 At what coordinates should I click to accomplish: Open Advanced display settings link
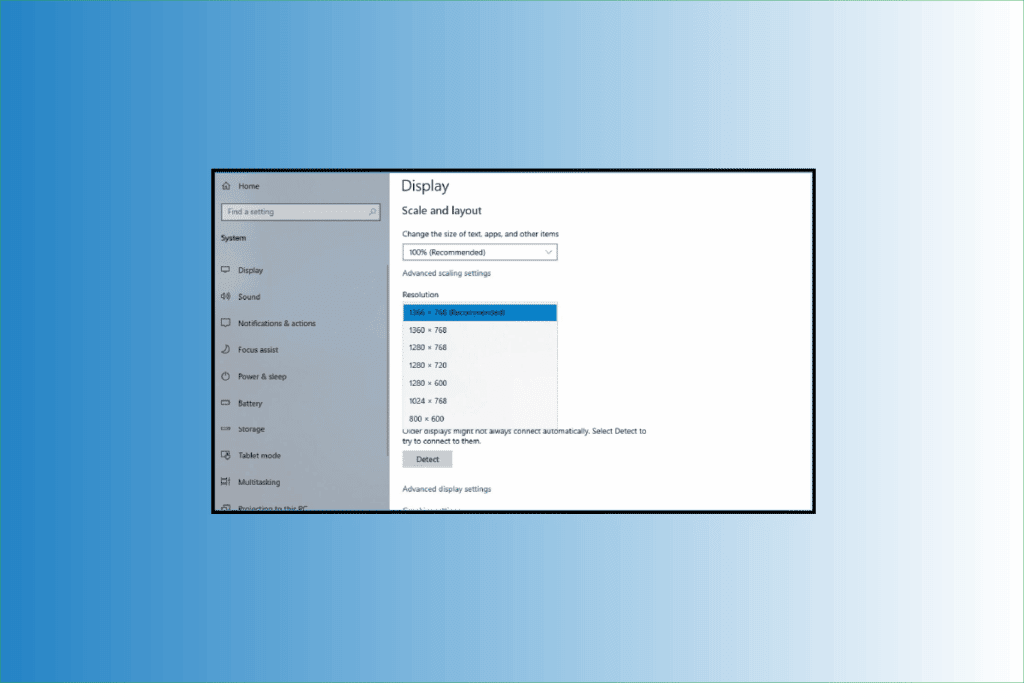click(x=447, y=489)
